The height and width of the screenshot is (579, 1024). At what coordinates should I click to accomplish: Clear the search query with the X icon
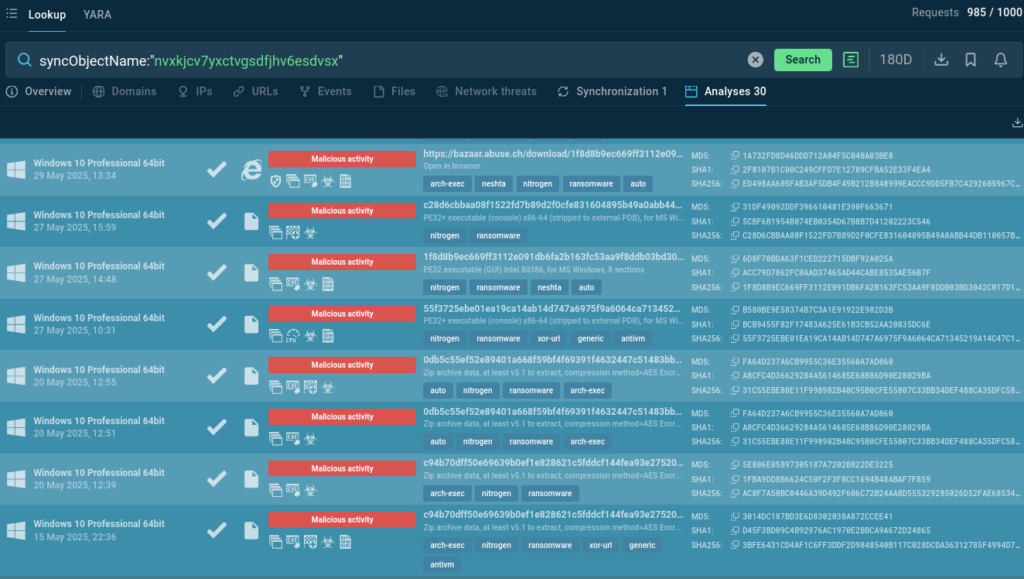756,60
